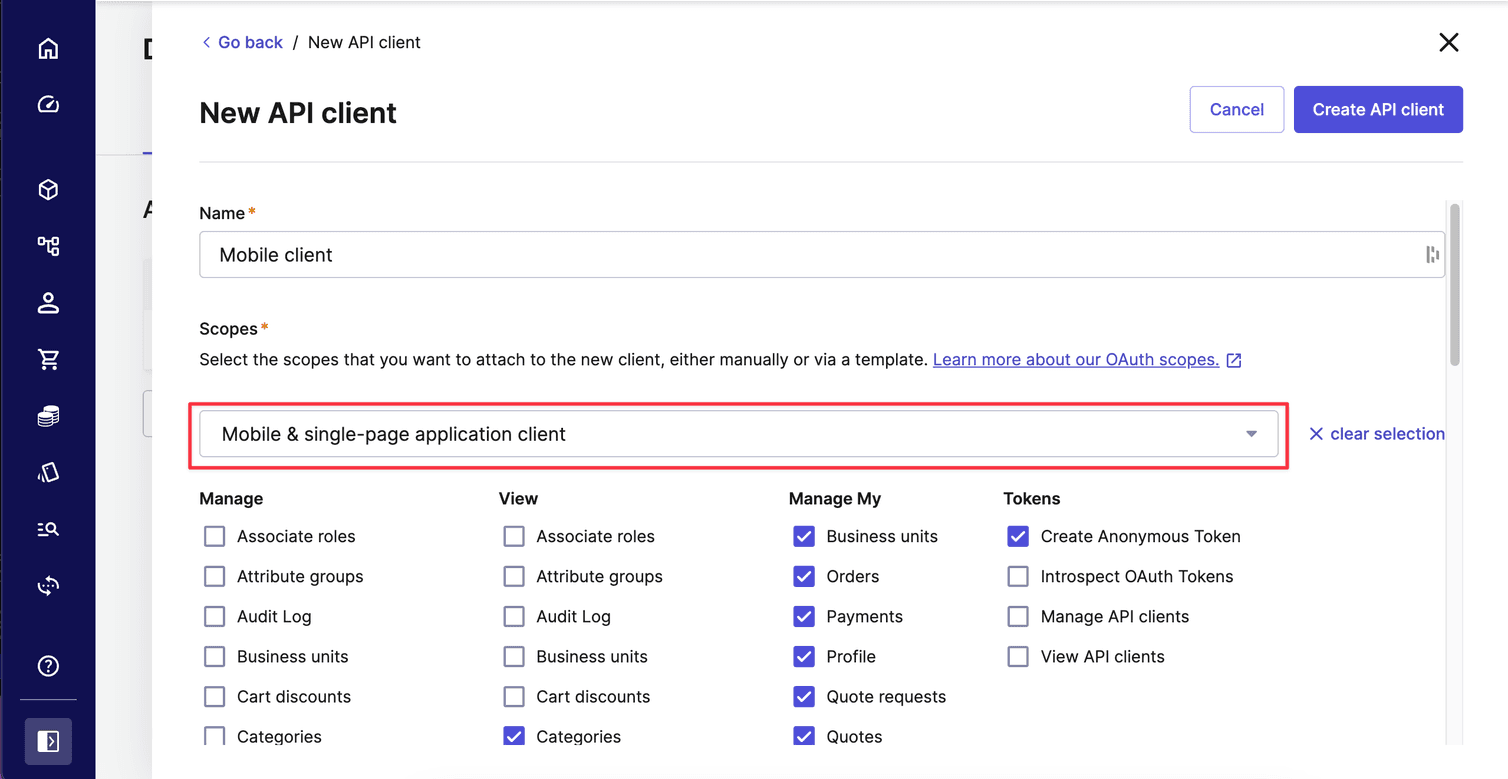Click clear selection to reset scopes

[x=1377, y=433]
